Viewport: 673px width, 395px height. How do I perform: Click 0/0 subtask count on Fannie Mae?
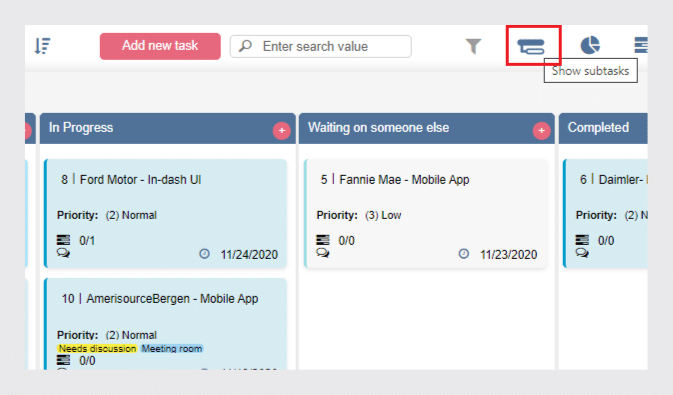pos(347,241)
